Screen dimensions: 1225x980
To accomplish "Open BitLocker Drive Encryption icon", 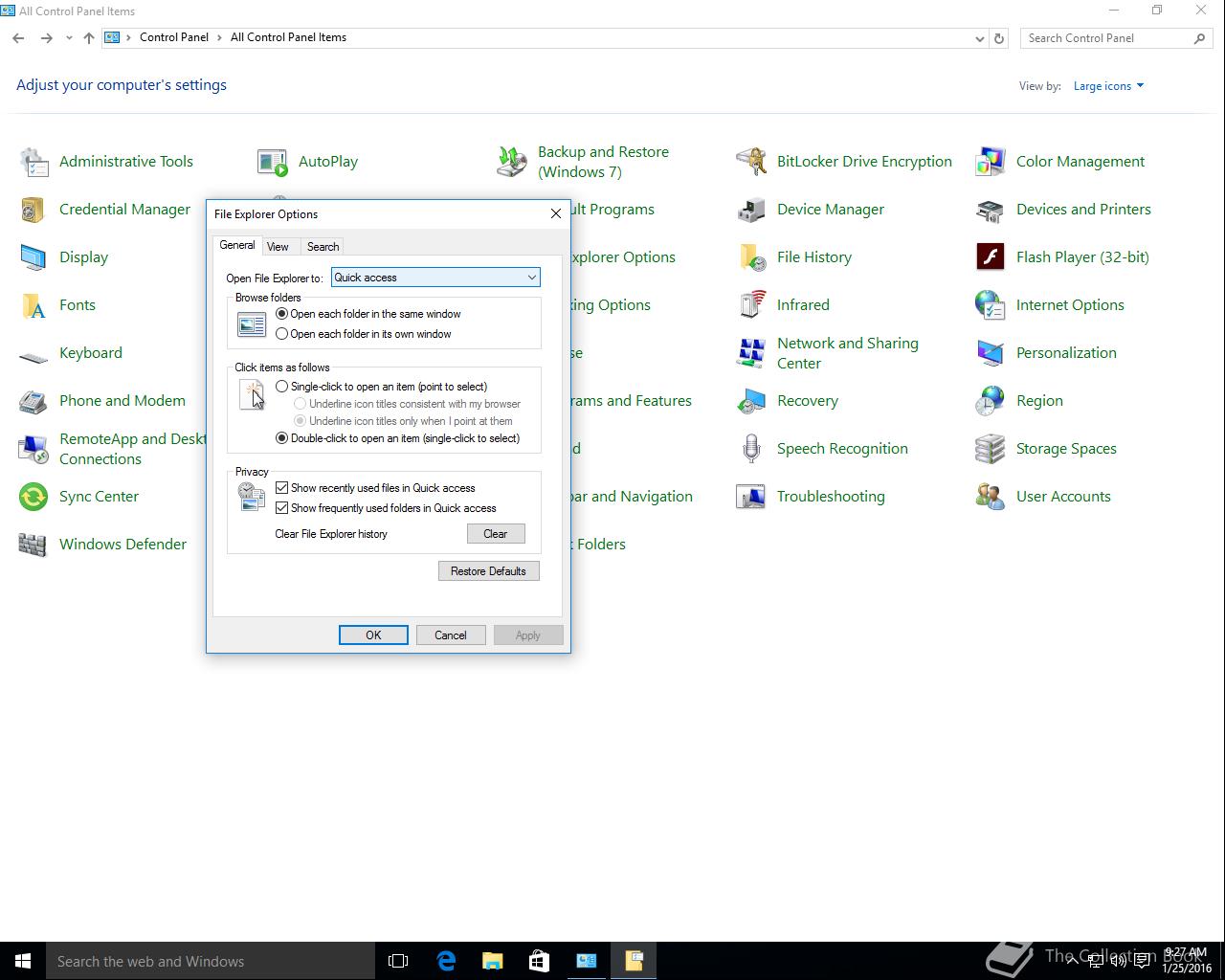I will coord(751,162).
